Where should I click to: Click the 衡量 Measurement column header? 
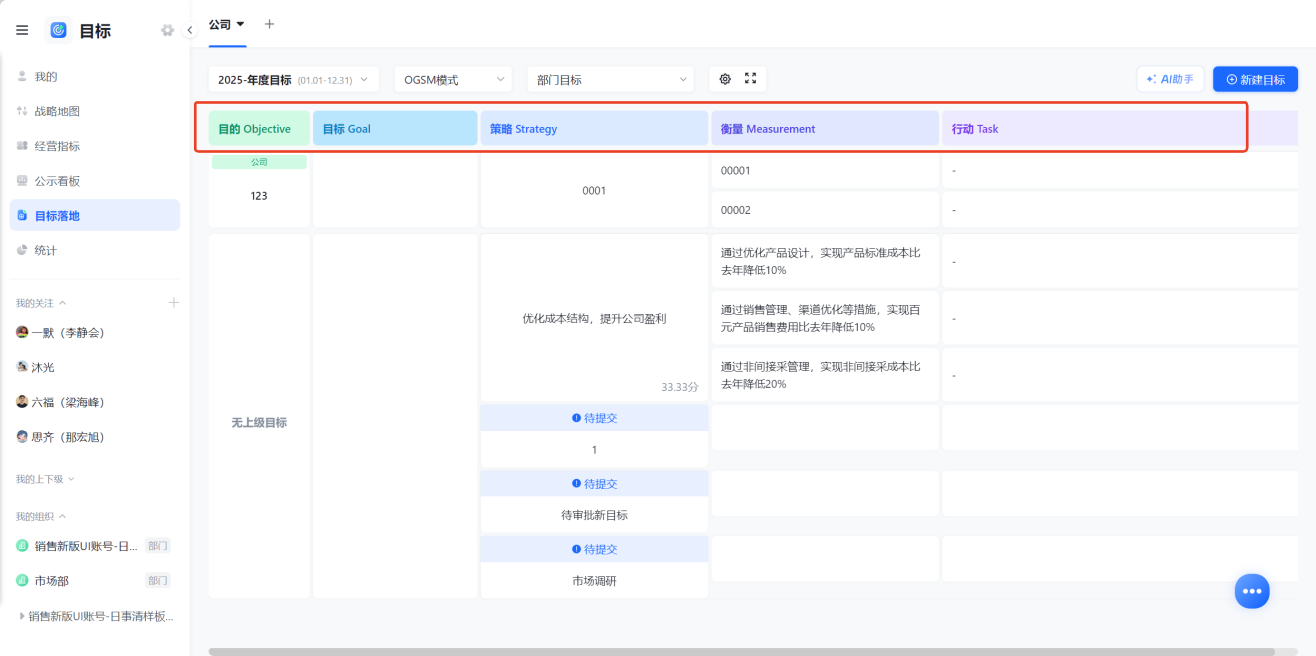[x=825, y=128]
